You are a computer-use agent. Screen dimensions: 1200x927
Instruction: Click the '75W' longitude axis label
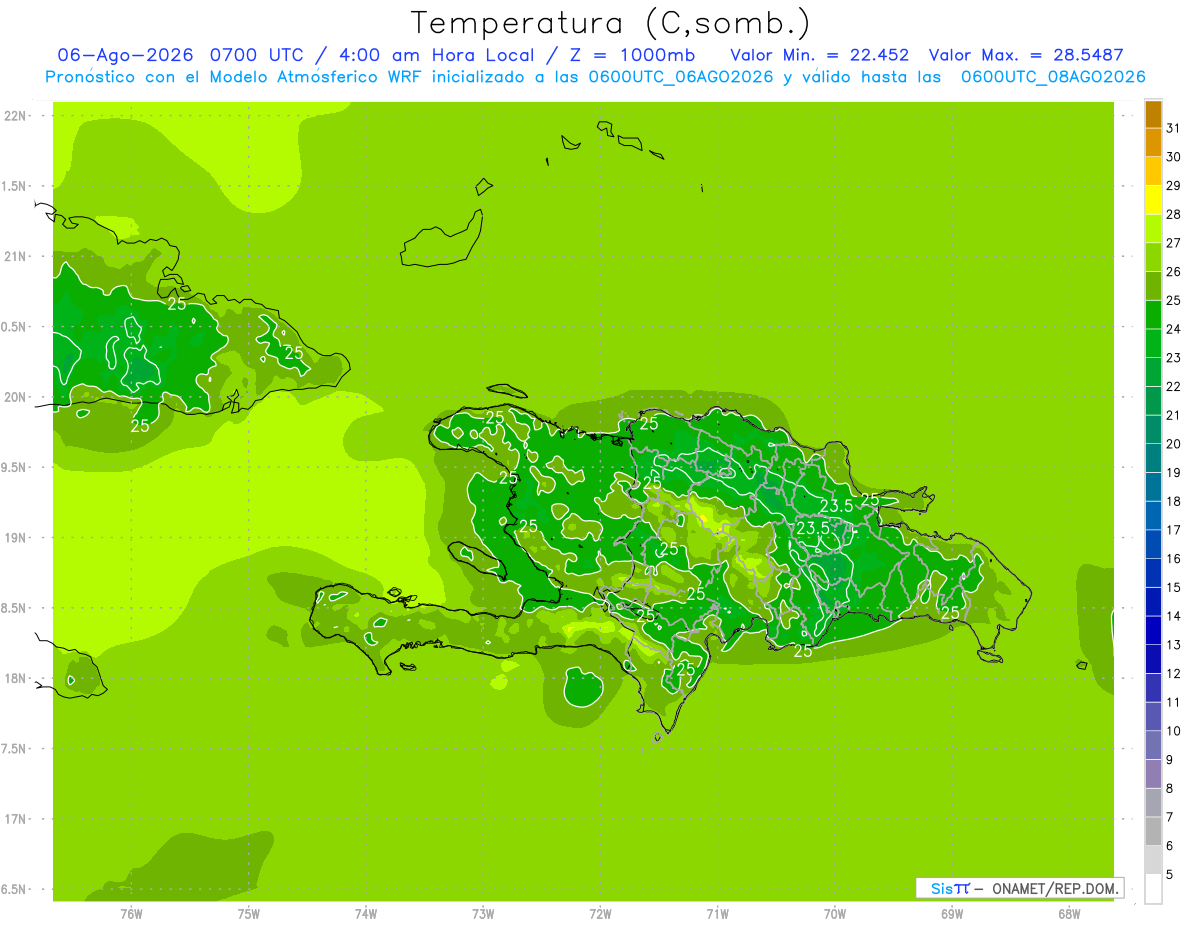pos(249,913)
